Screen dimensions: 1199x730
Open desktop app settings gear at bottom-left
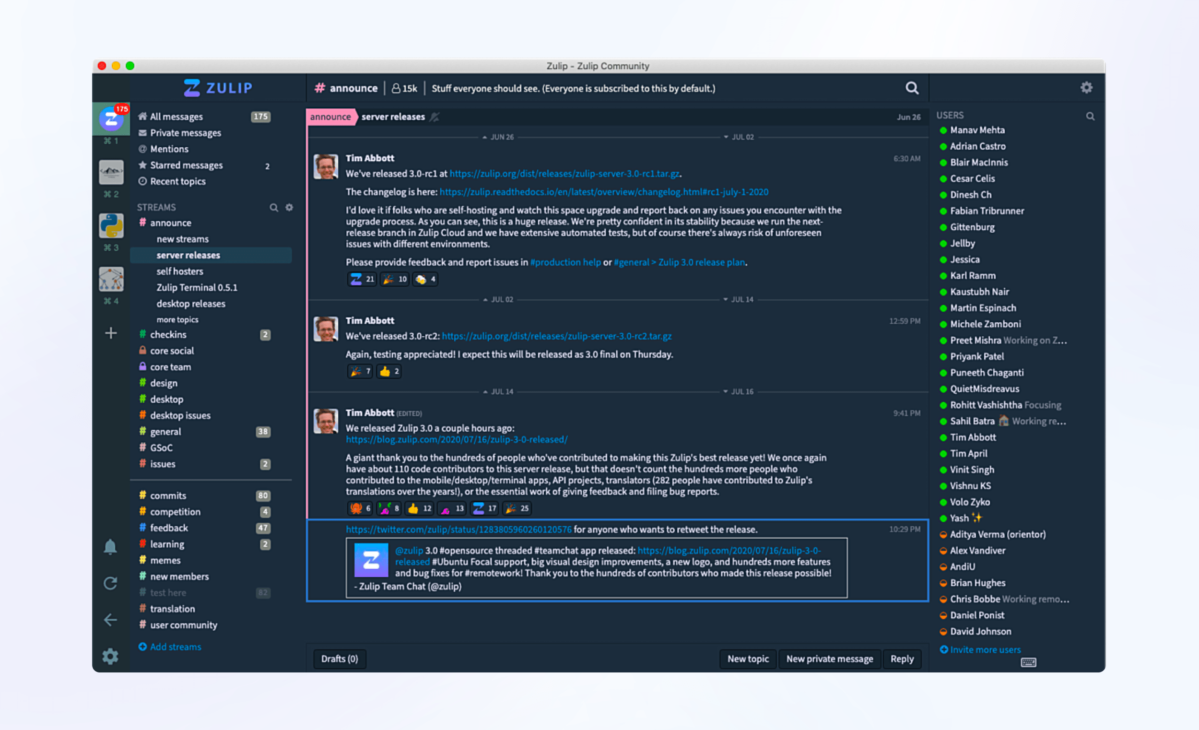pos(110,657)
